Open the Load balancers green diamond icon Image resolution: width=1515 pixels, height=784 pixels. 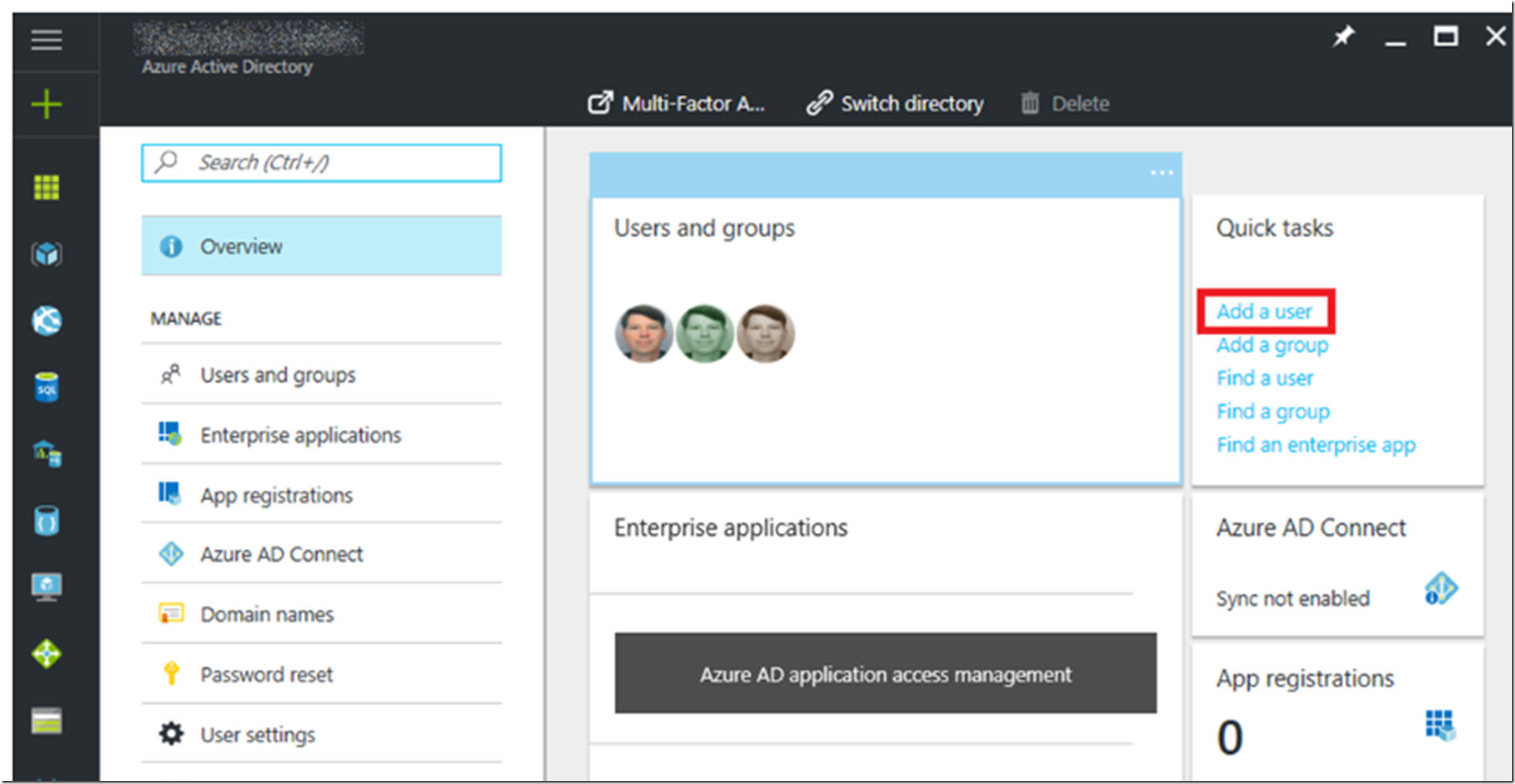46,654
